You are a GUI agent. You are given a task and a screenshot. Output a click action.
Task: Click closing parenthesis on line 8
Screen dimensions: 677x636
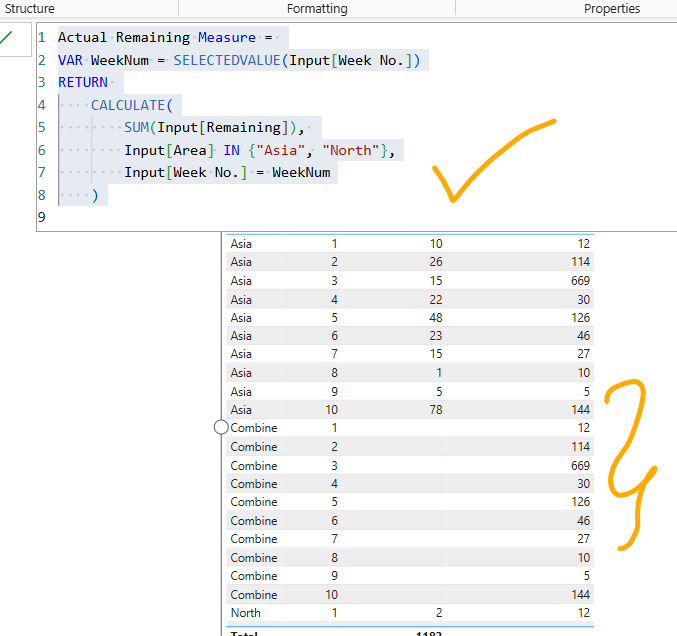pyautogui.click(x=95, y=195)
